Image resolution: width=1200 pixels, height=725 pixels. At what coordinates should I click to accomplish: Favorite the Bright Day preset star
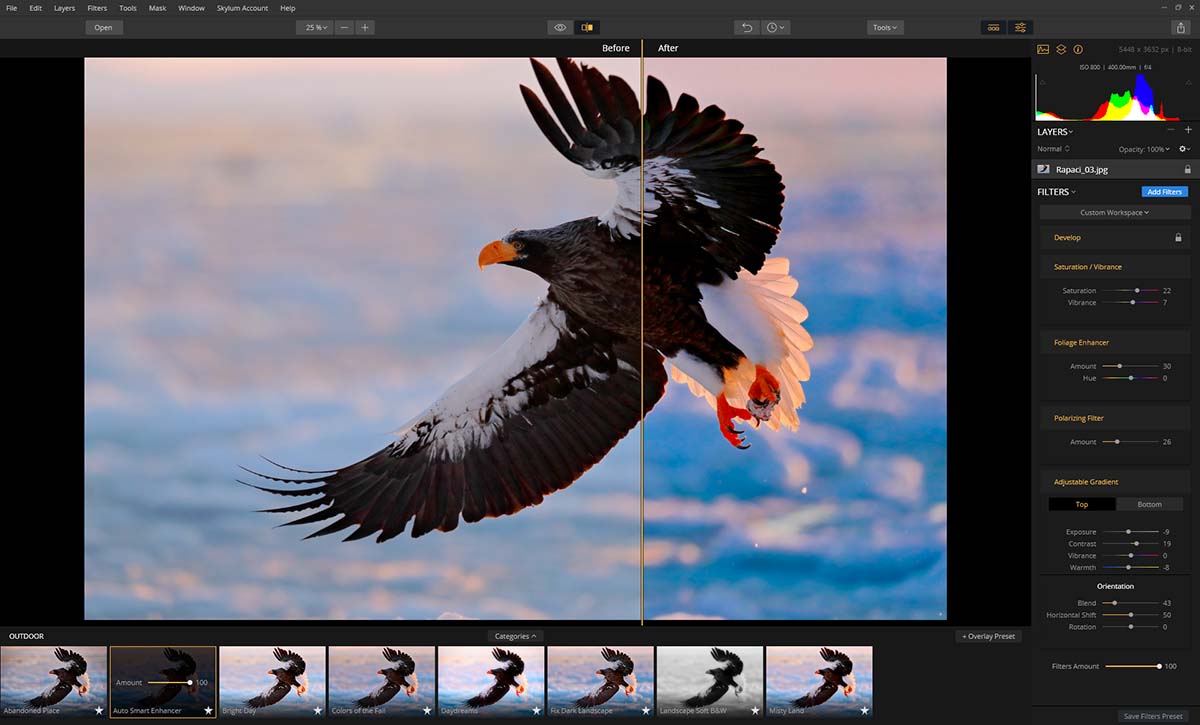click(x=317, y=710)
